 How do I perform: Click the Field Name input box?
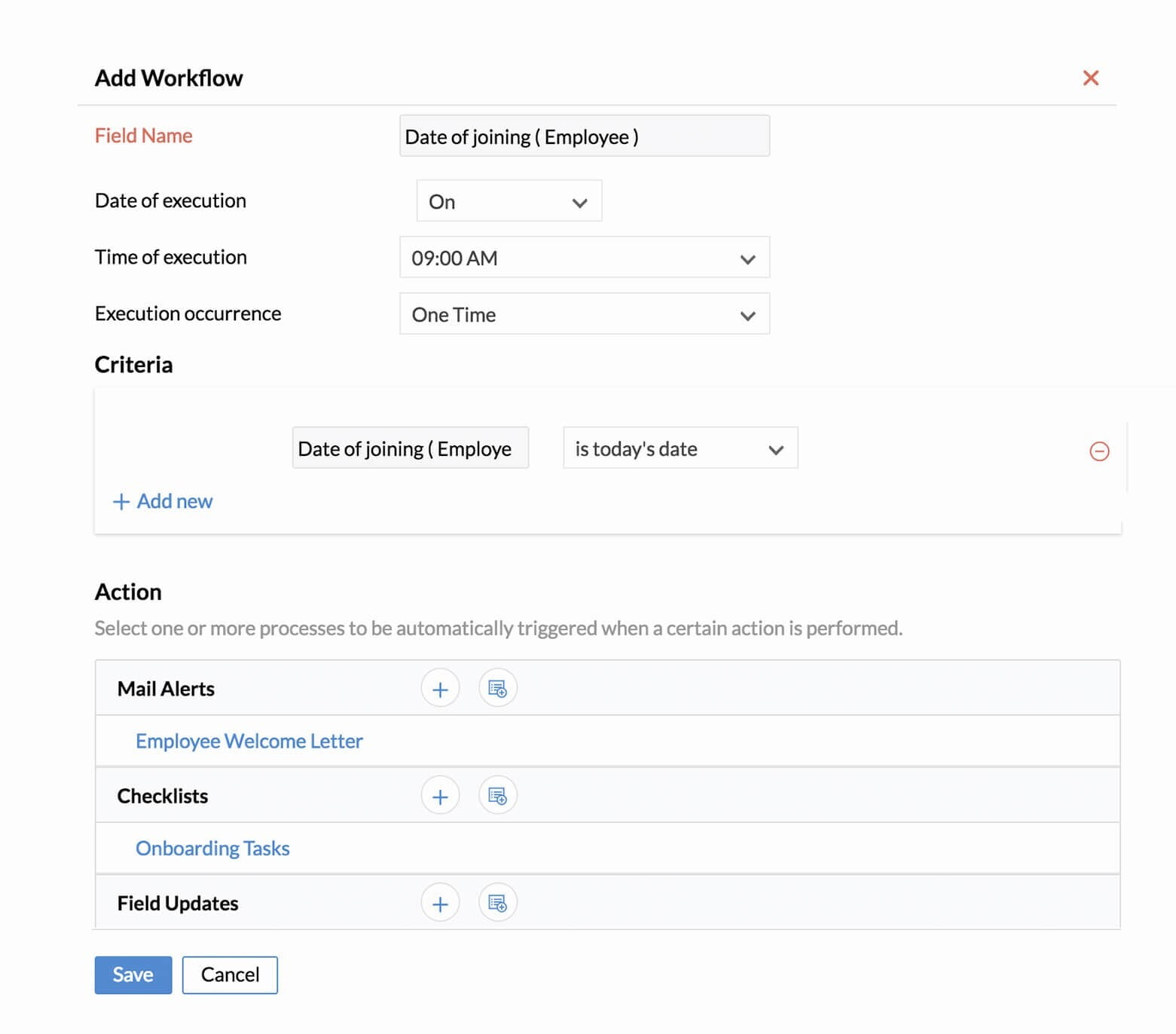coord(584,136)
